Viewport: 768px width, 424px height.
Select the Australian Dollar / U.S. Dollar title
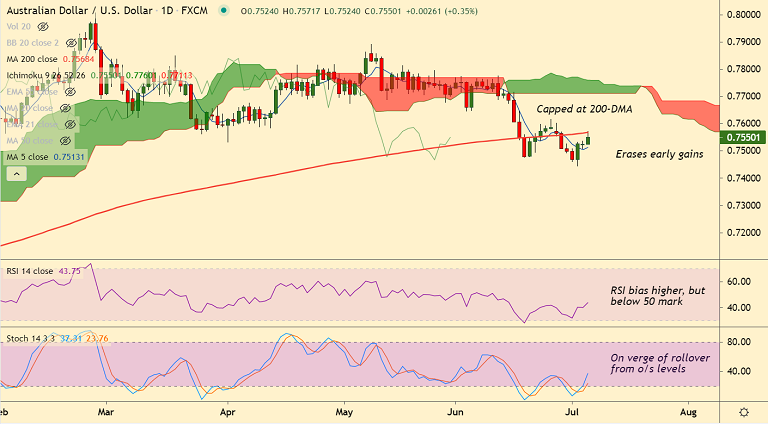click(79, 10)
